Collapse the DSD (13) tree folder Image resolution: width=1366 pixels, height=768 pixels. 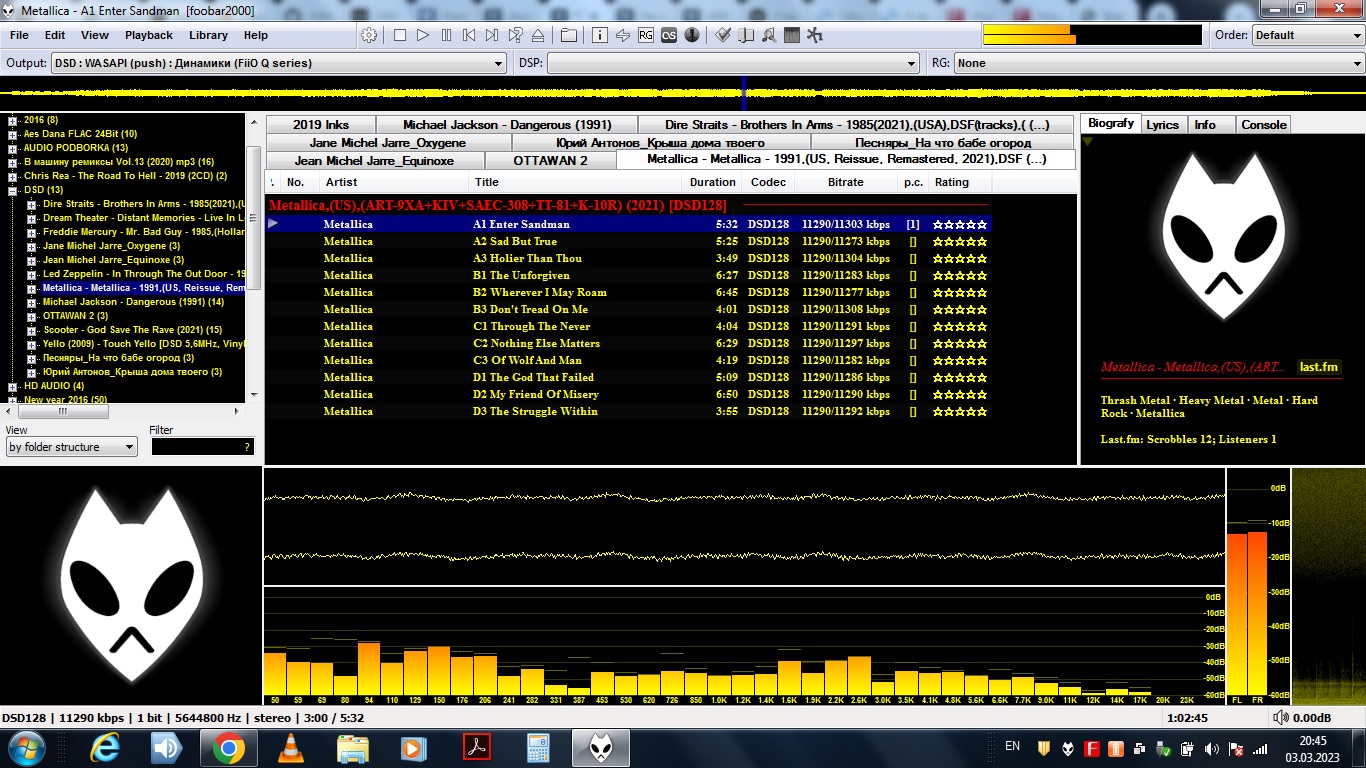(x=13, y=190)
